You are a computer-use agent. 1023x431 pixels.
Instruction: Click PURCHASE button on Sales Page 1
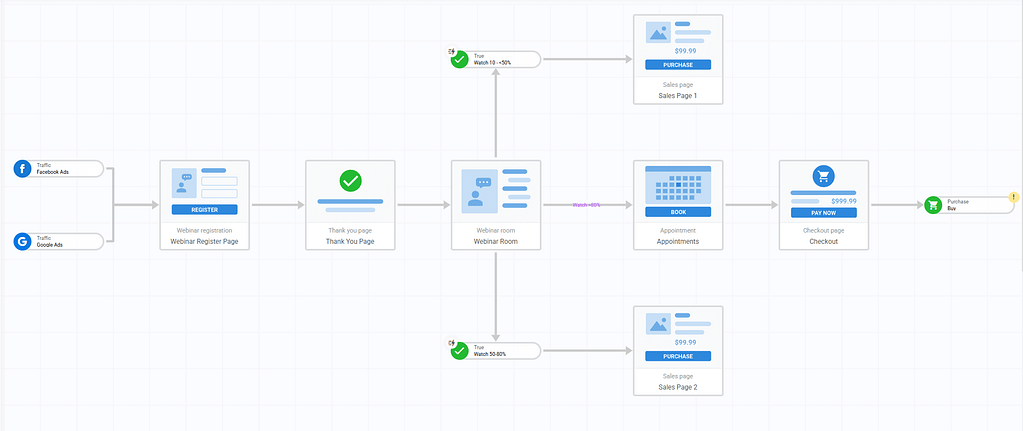[x=678, y=65]
